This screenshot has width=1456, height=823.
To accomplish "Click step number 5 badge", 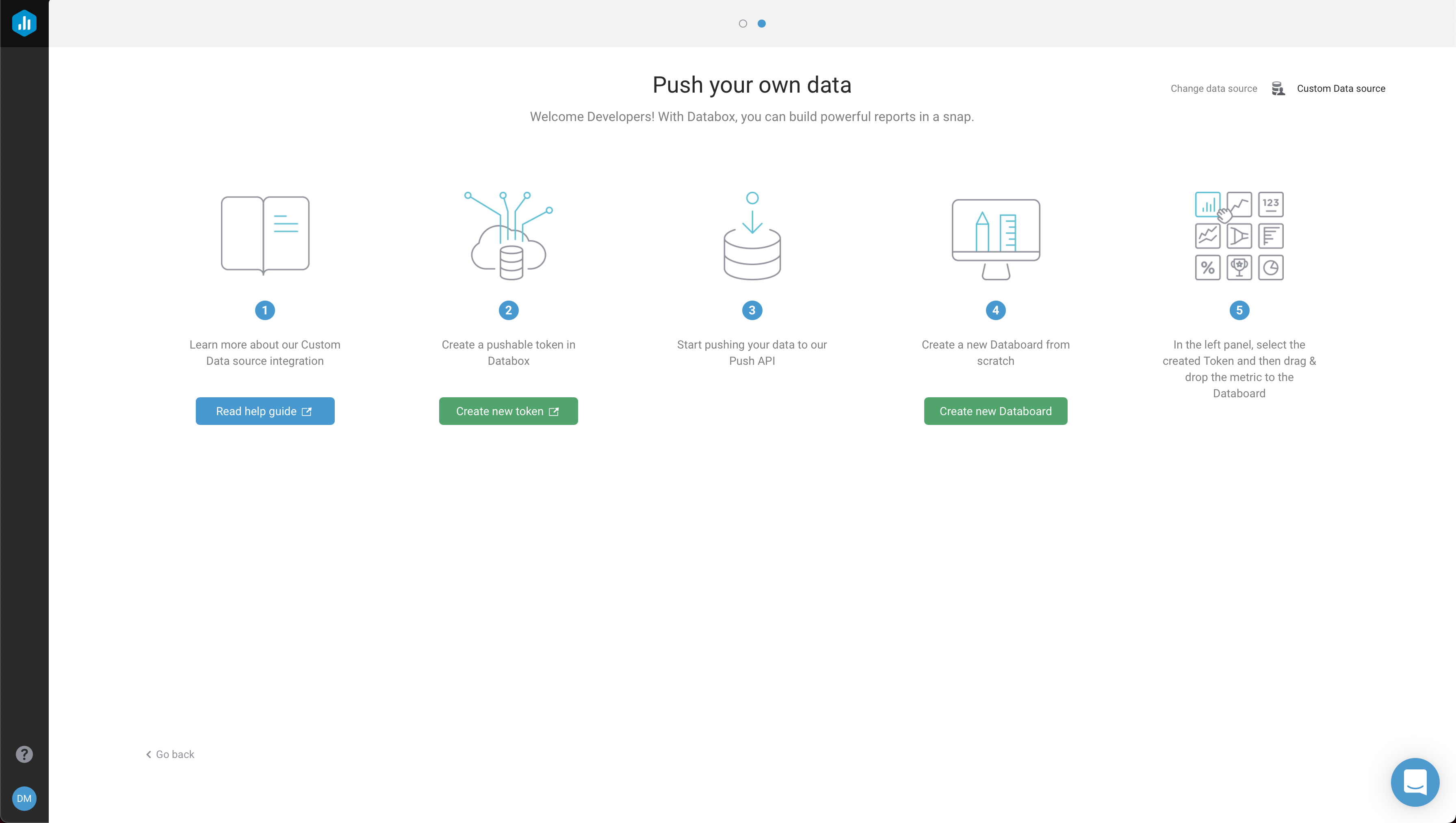I will click(1239, 310).
